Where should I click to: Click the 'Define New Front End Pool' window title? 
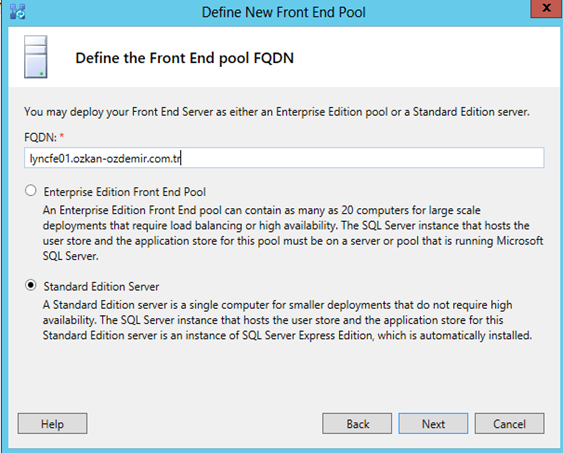[x=283, y=12]
